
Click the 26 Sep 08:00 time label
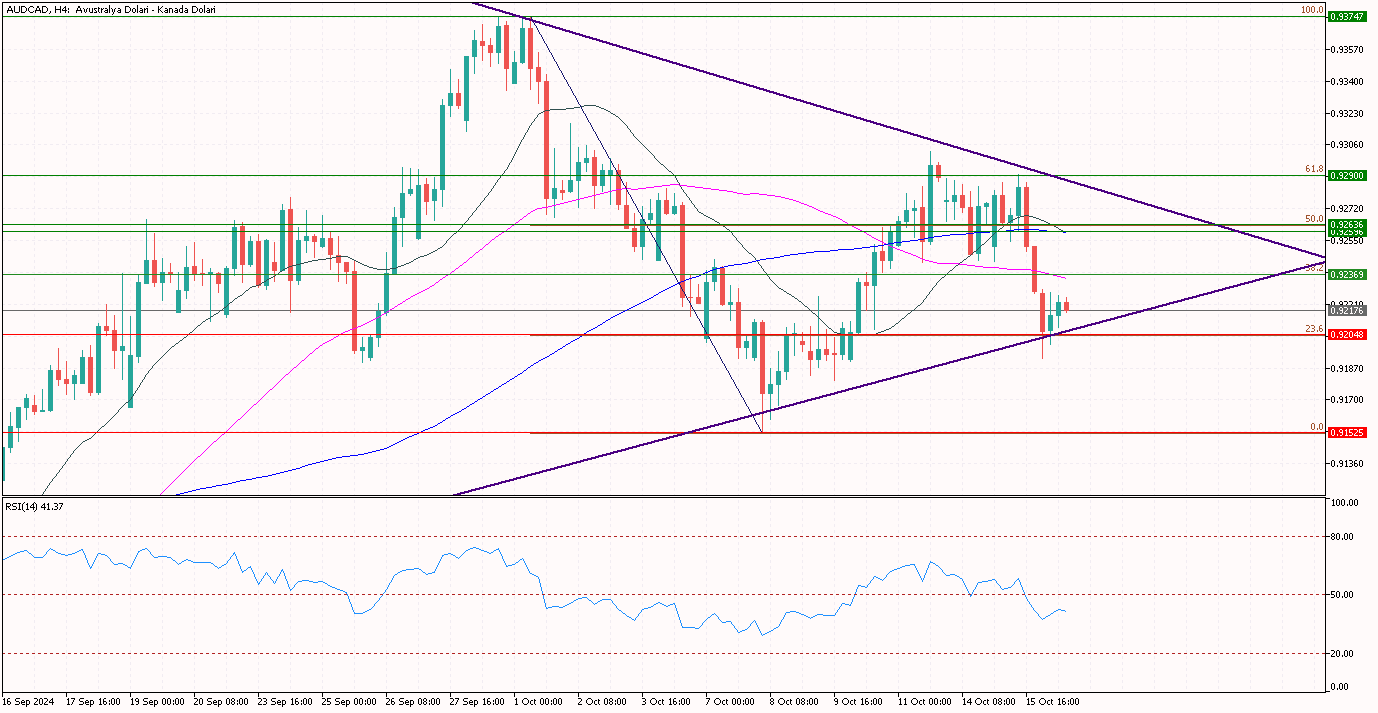[414, 702]
